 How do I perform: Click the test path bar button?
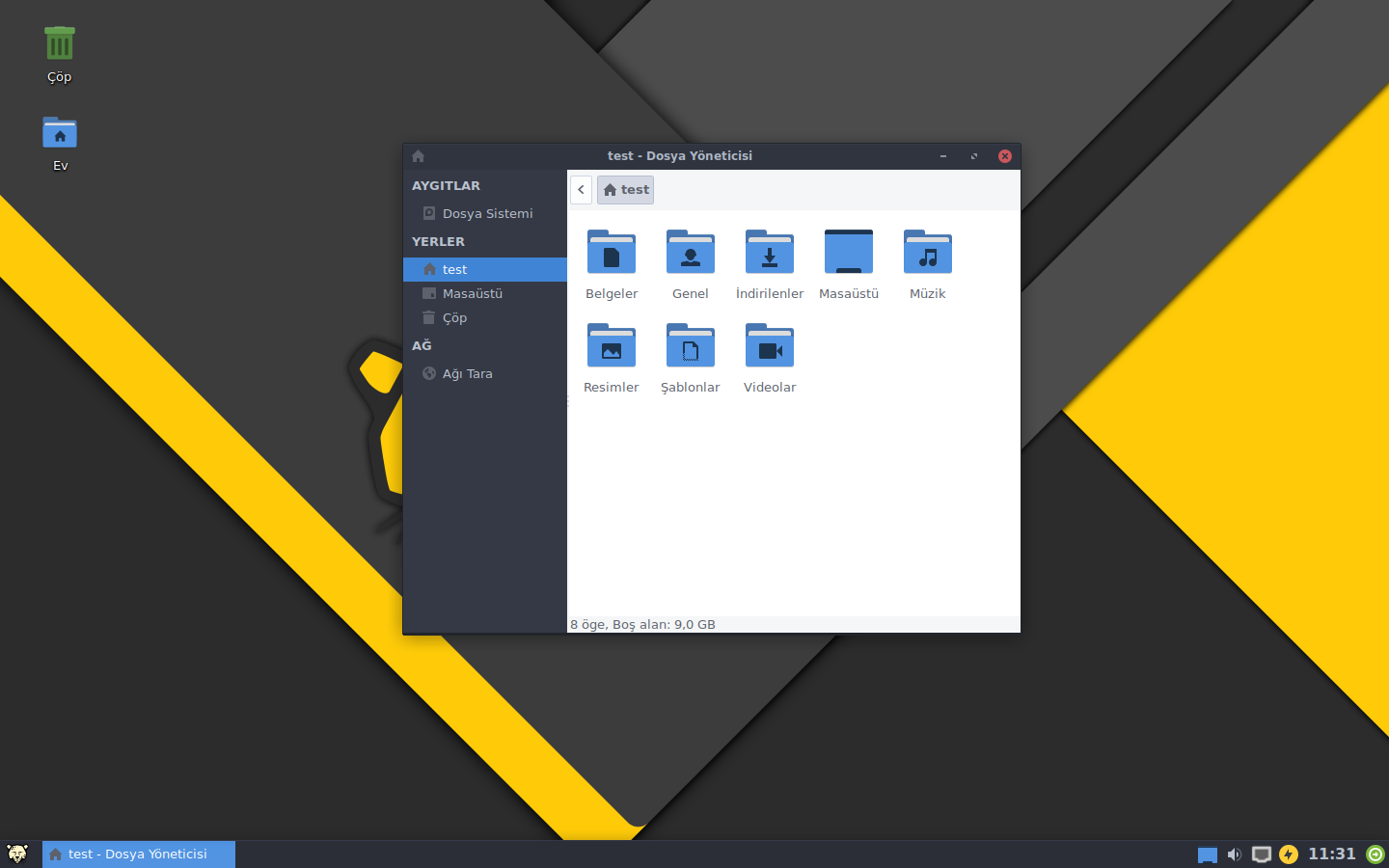coord(625,190)
